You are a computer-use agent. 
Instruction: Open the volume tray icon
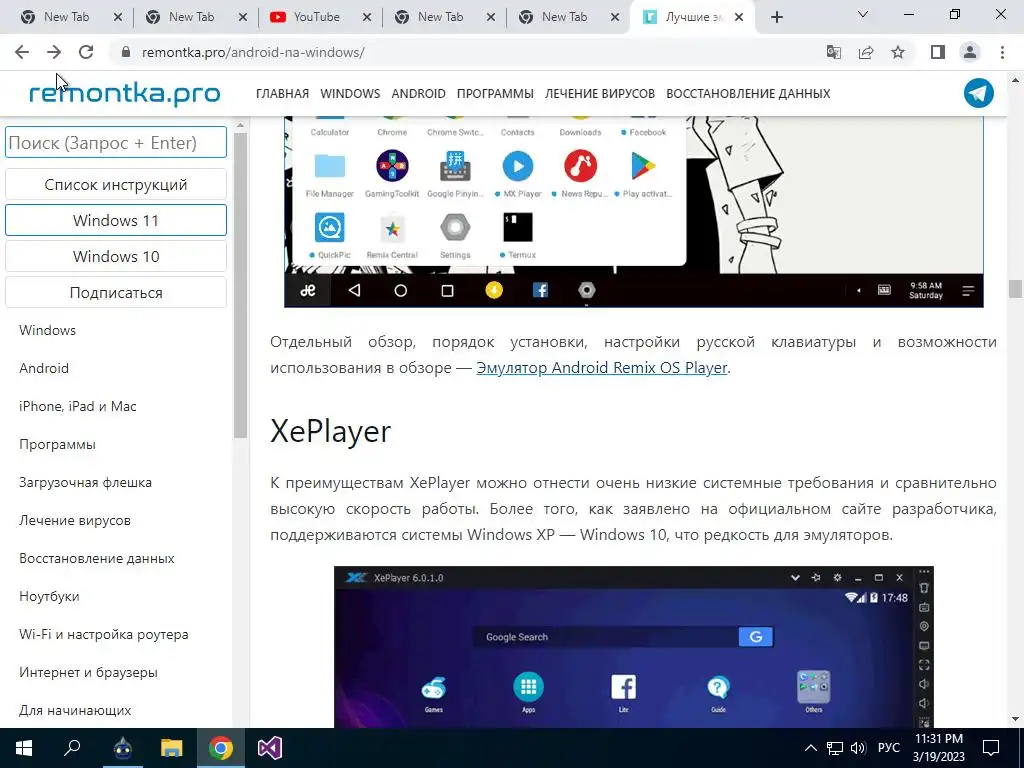coord(858,748)
